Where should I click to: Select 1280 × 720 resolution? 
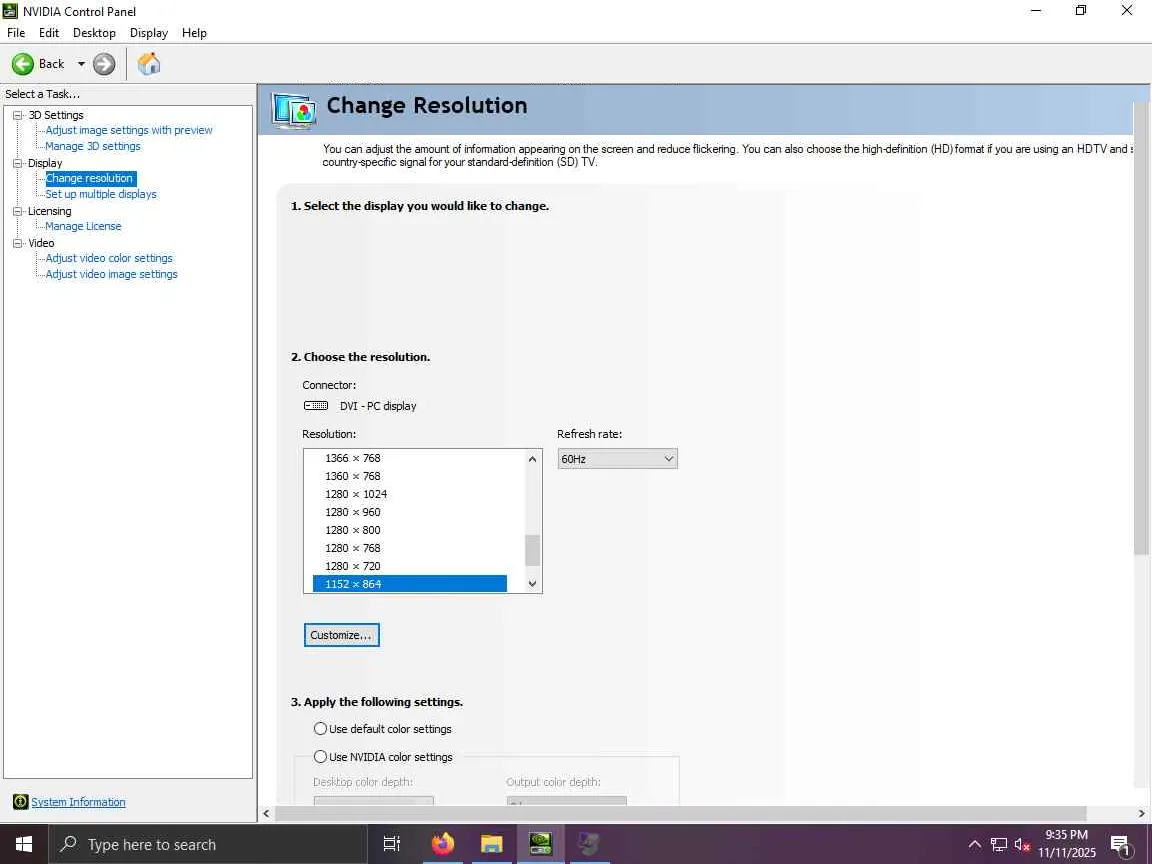[x=353, y=566]
